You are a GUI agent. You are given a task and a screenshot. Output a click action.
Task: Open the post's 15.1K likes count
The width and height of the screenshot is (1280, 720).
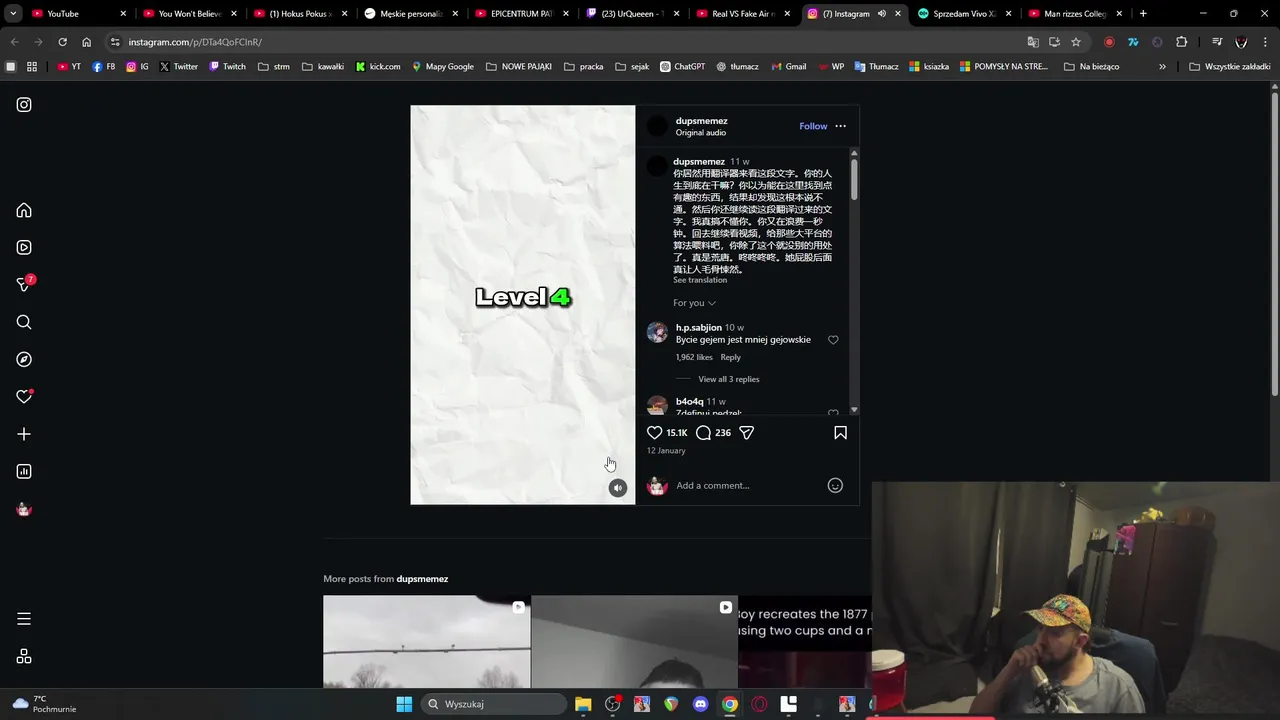coord(677,433)
